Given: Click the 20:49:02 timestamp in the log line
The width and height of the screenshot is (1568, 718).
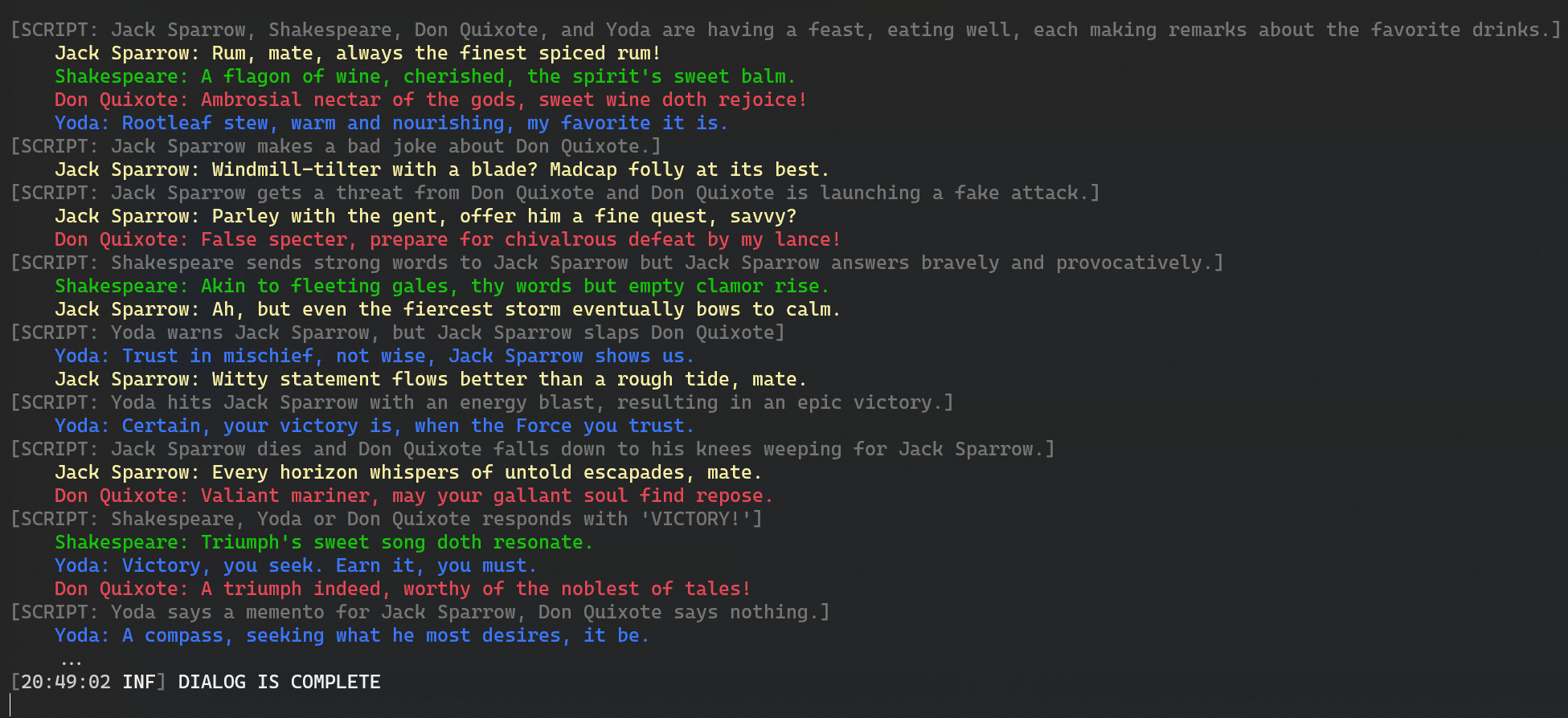Looking at the screenshot, I should [66, 682].
